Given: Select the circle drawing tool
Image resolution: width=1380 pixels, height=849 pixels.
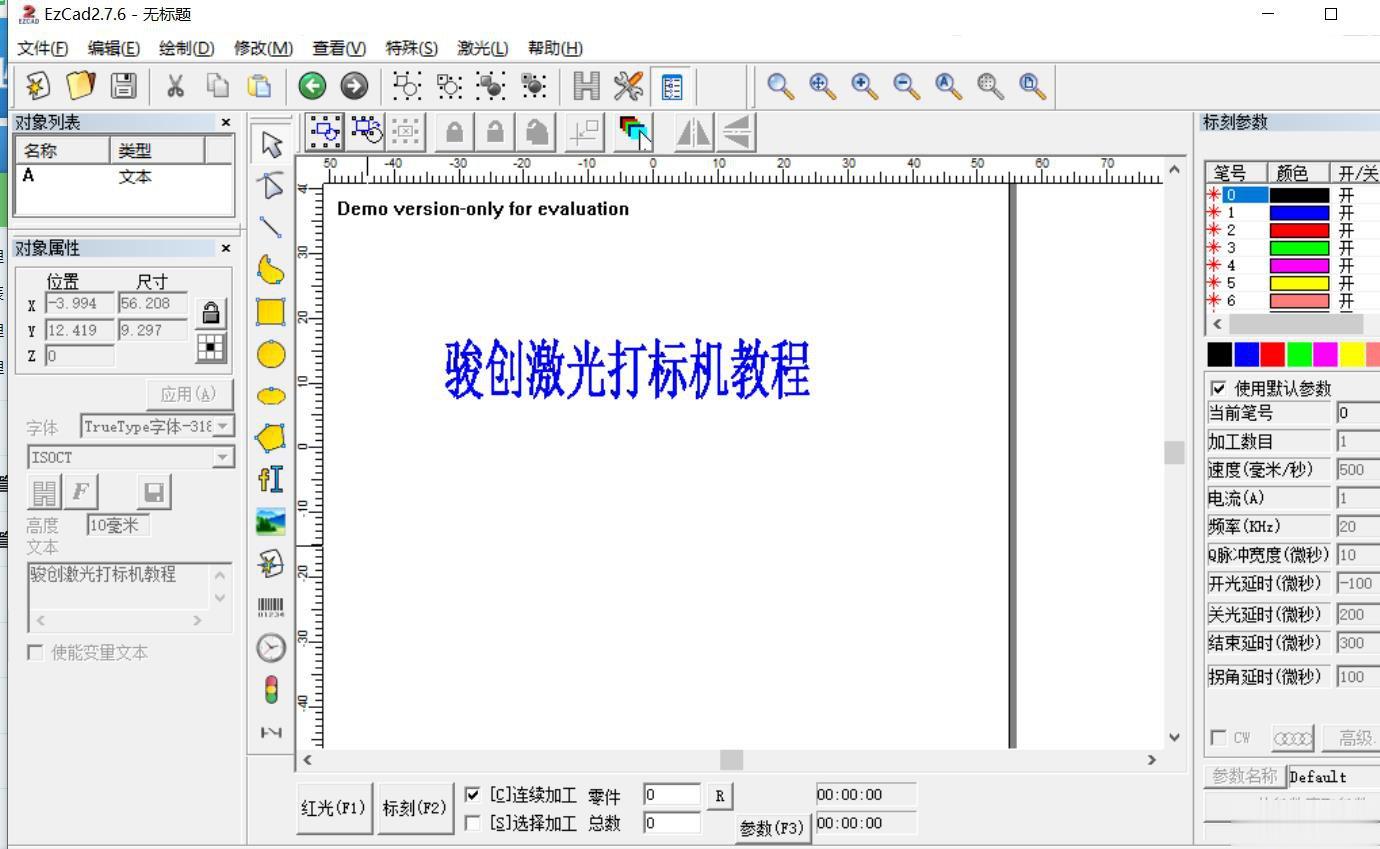Looking at the screenshot, I should point(271,354).
